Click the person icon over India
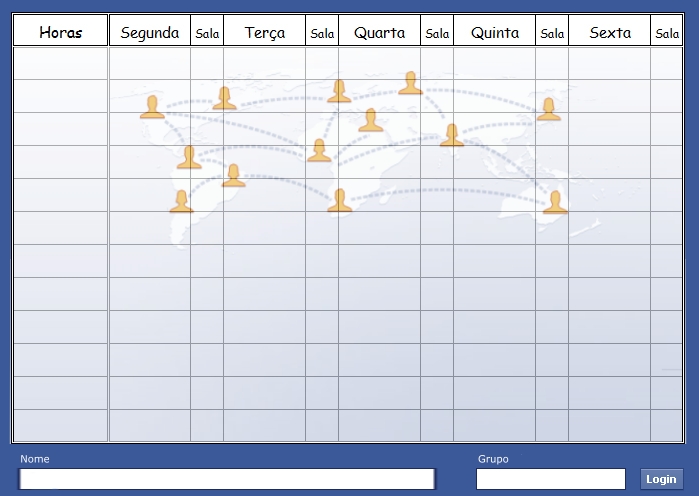The width and height of the screenshot is (699, 496). coord(452,135)
